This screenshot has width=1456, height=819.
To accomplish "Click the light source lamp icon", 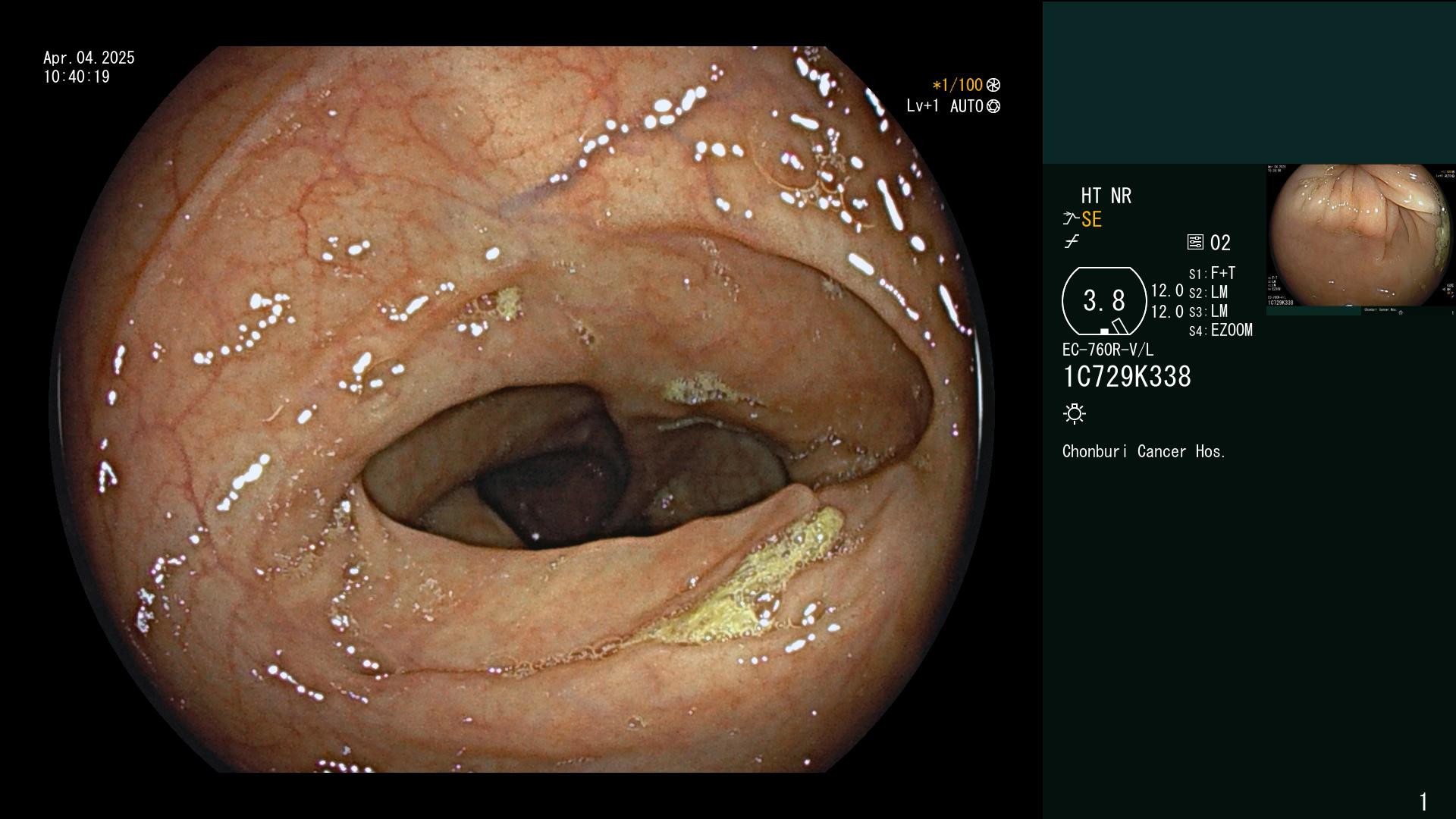I will click(1075, 414).
